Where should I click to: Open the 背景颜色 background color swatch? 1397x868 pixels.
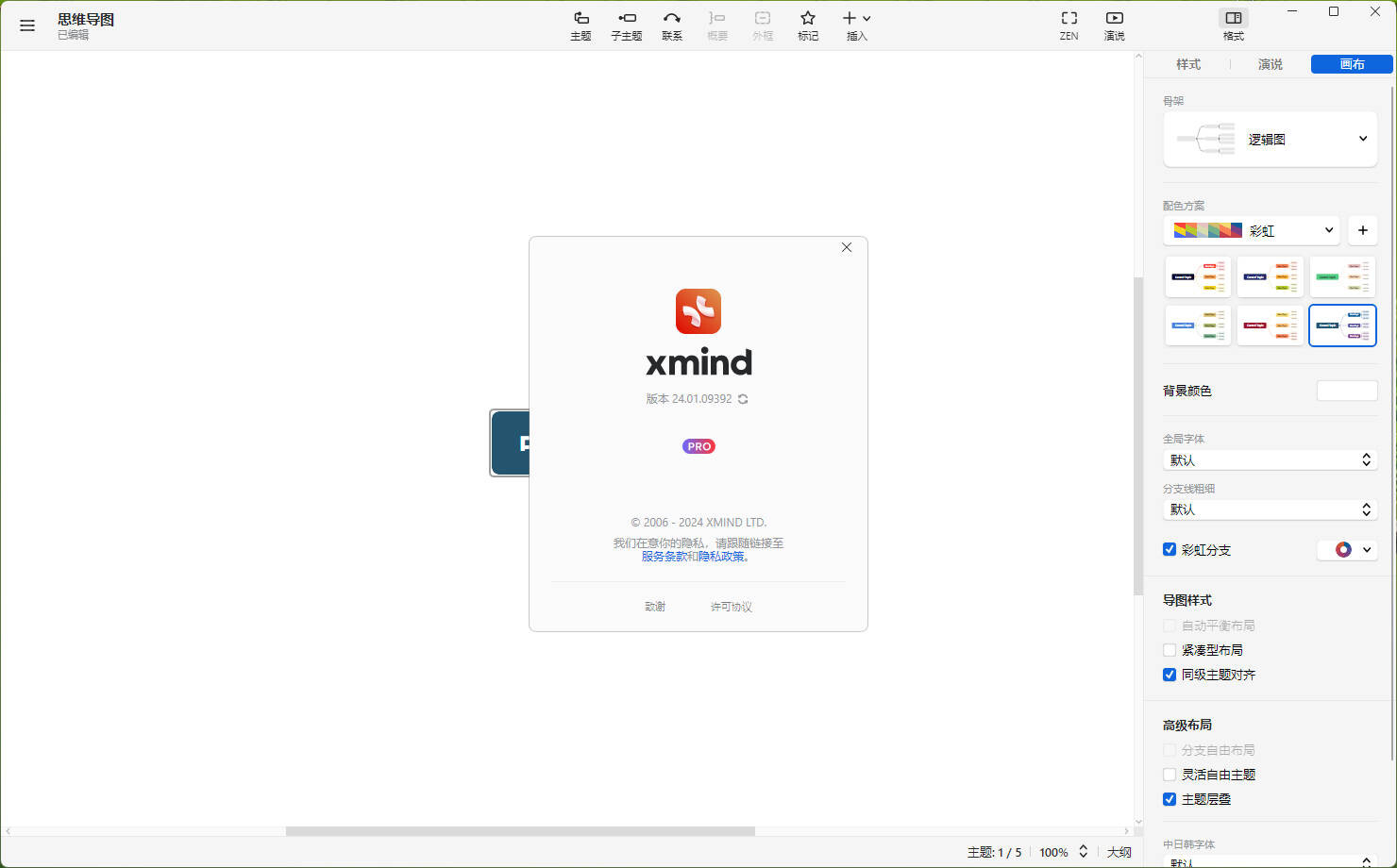coord(1346,390)
